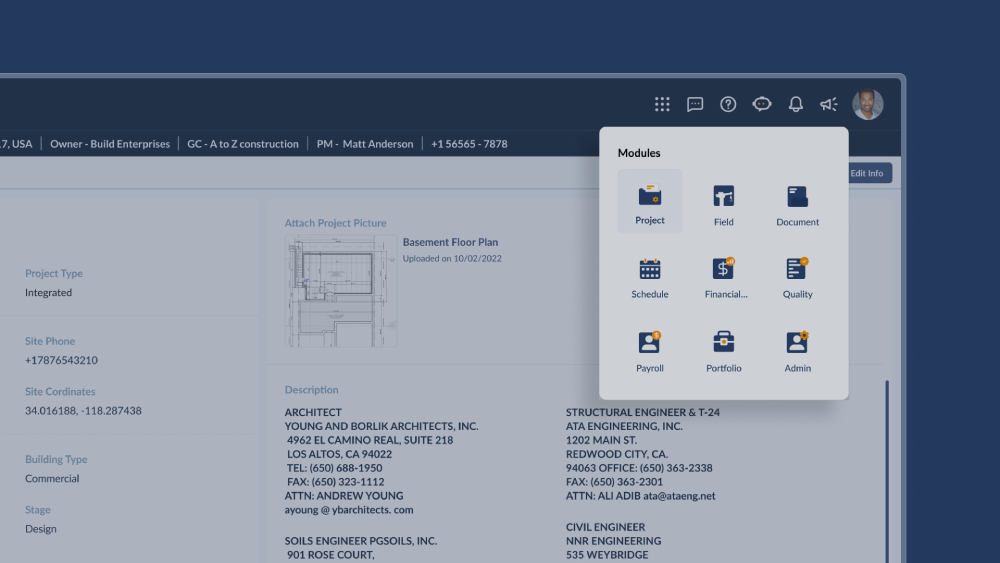1000x563 pixels.
Task: Click email ayoung @ ybarchitects. com
Action: [349, 509]
